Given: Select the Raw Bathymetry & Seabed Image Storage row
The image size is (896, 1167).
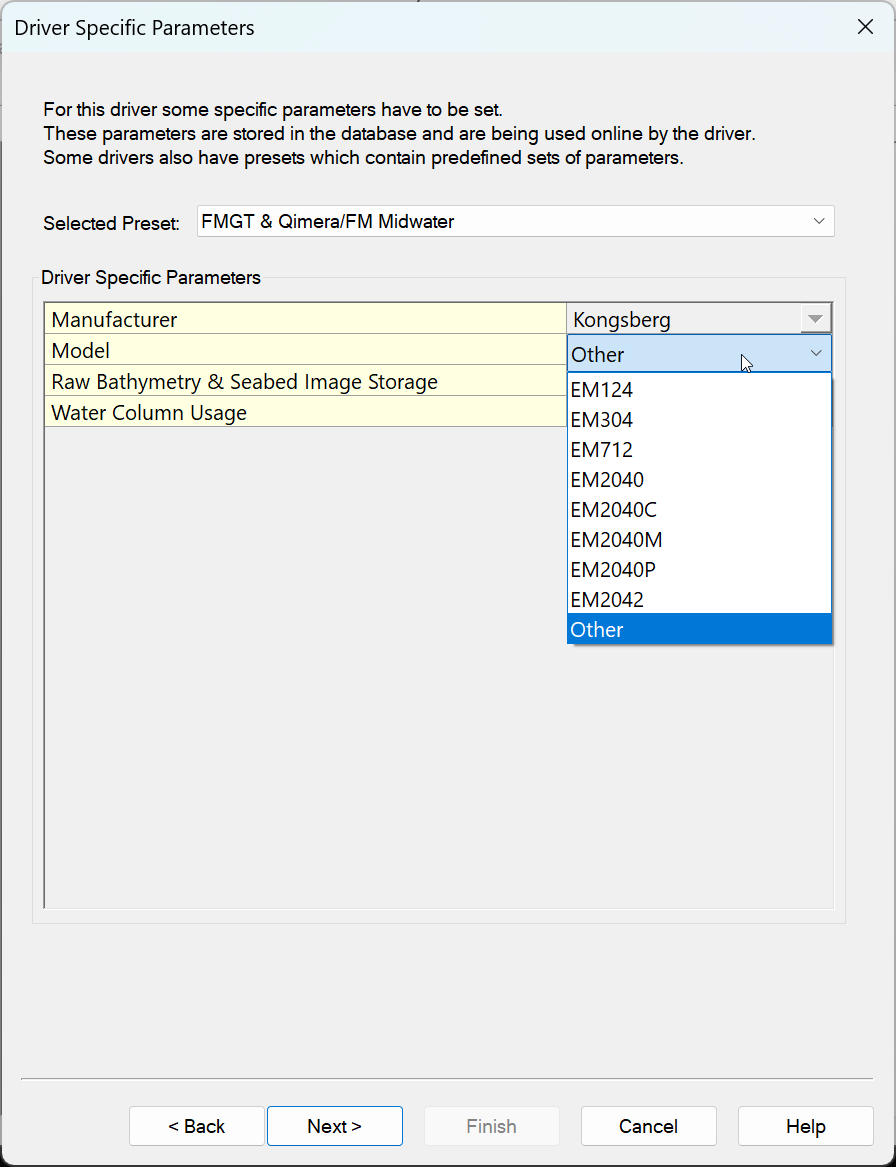Looking at the screenshot, I should pyautogui.click(x=305, y=382).
